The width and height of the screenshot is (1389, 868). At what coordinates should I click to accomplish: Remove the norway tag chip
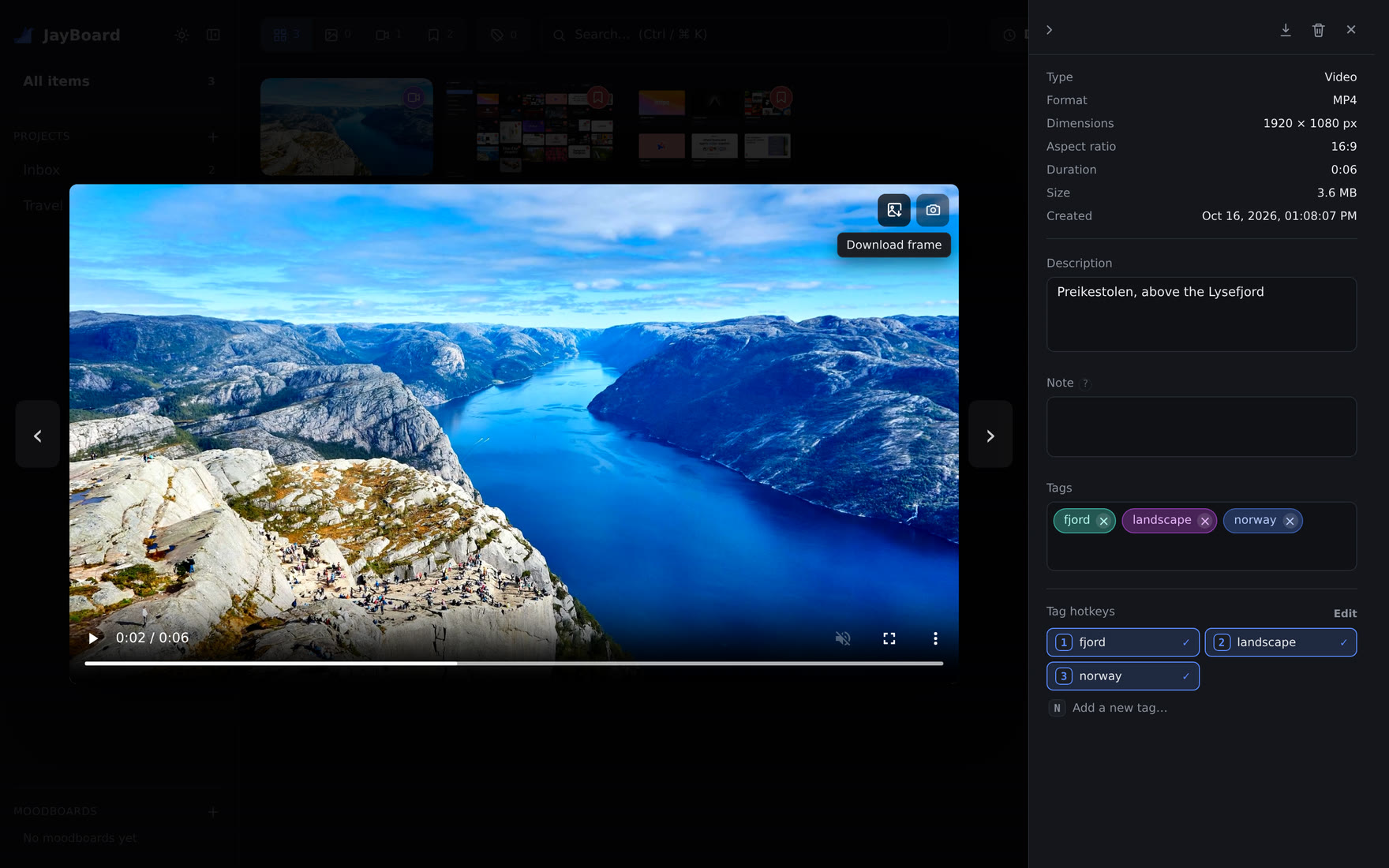click(x=1290, y=521)
